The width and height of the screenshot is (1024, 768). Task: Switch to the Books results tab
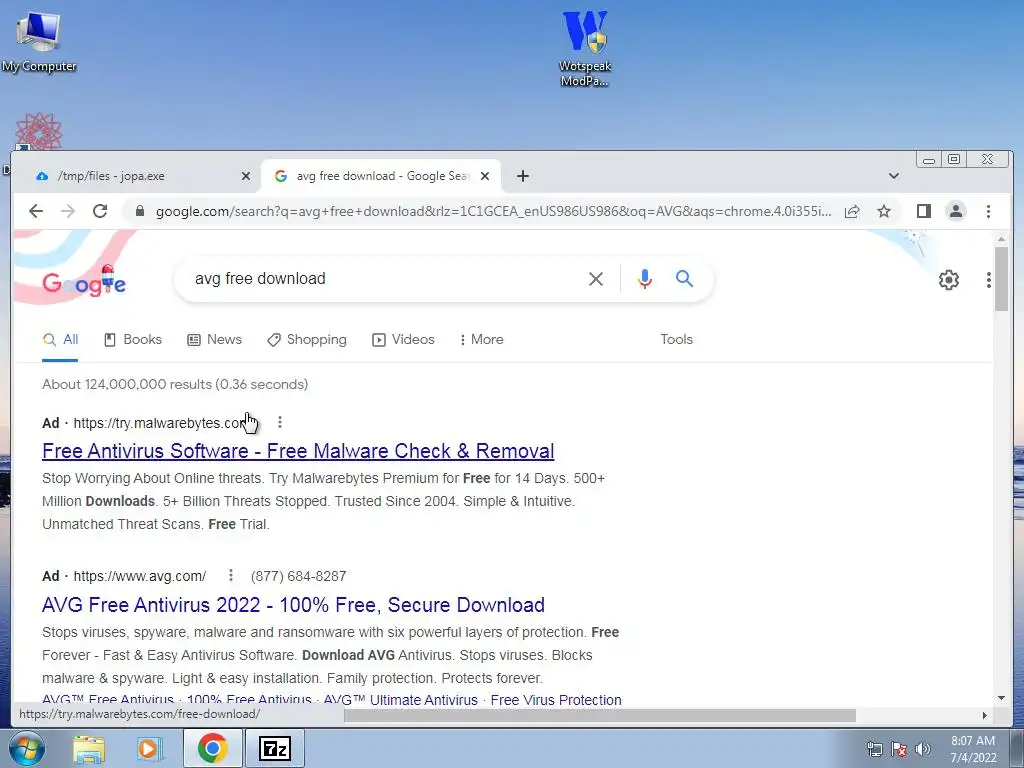[133, 340]
